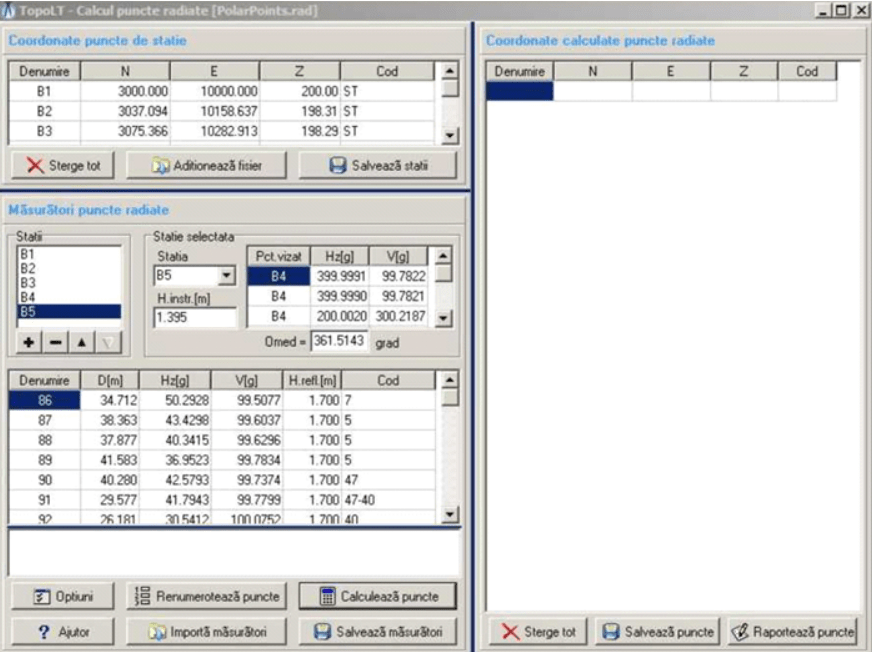The width and height of the screenshot is (872, 652).
Task: Click Raportează puncte button
Action: [x=792, y=631]
